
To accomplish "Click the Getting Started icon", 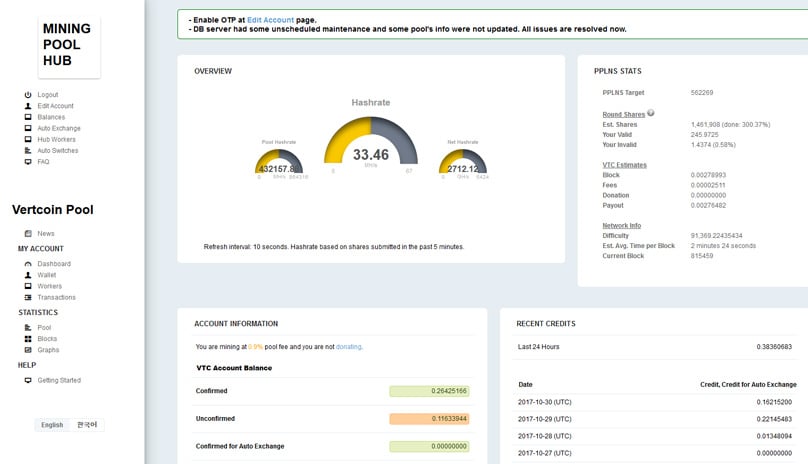I will pos(28,380).
